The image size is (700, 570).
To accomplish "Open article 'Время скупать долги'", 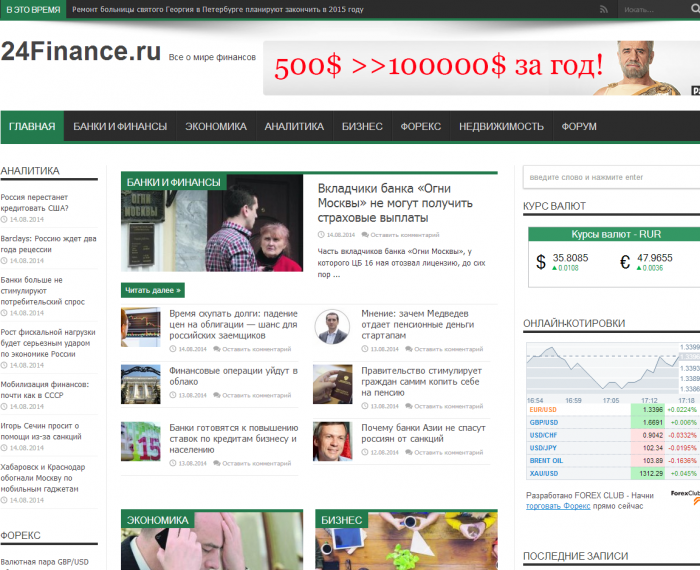I will tap(233, 325).
